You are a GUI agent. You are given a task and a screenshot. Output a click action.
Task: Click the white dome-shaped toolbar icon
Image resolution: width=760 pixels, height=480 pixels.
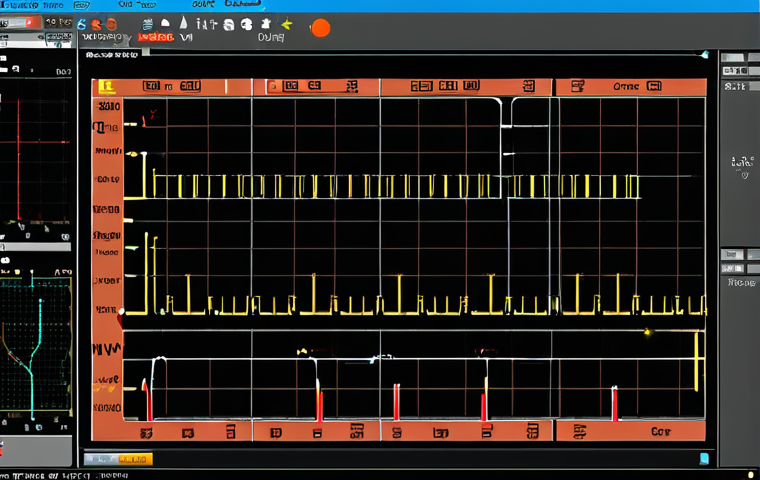(x=165, y=23)
